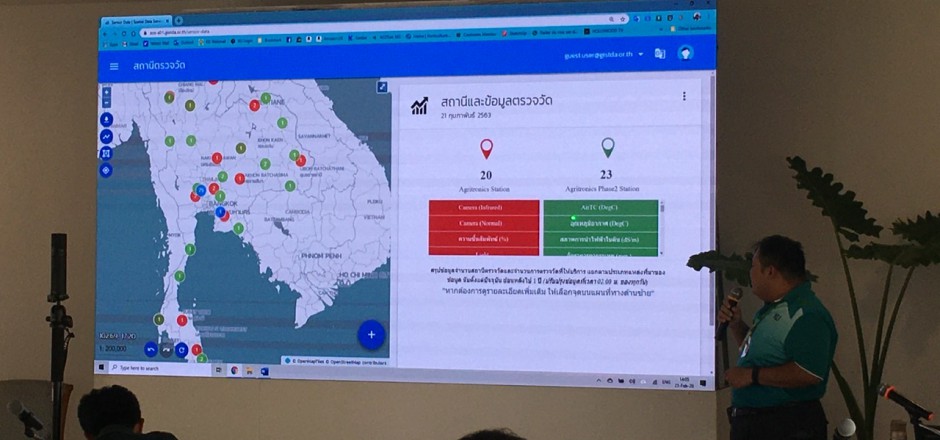Select the red Agritronics Station pin
The image size is (940, 440).
pos(486,149)
